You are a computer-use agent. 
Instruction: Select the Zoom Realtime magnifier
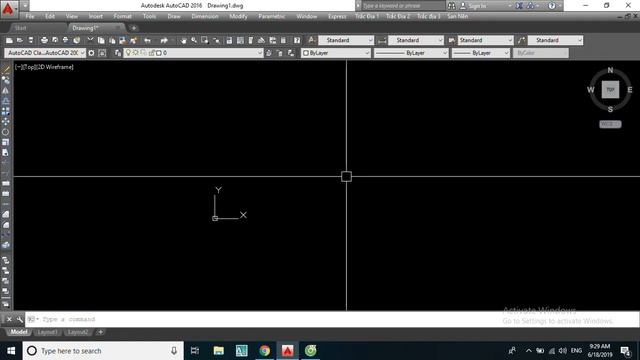pyautogui.click(x=194, y=40)
